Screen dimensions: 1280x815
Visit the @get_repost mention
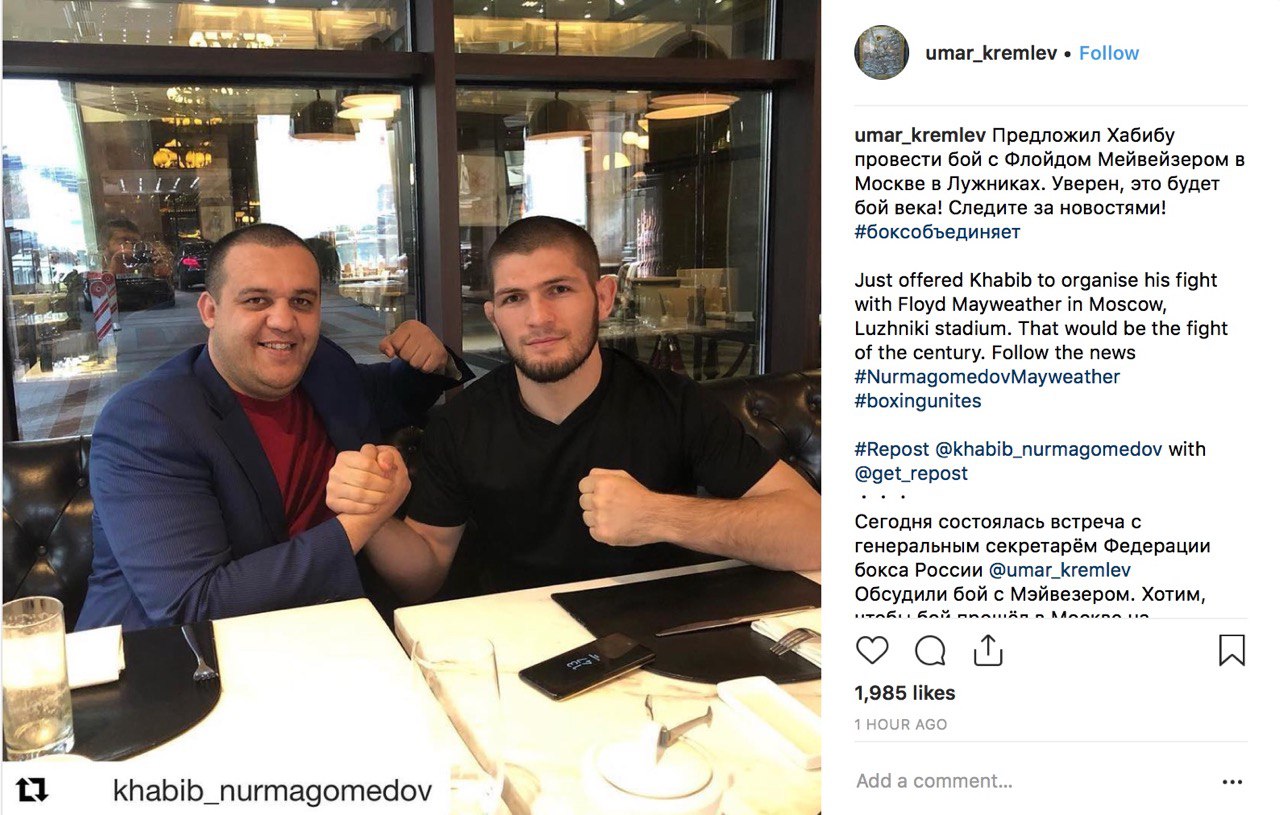point(911,473)
